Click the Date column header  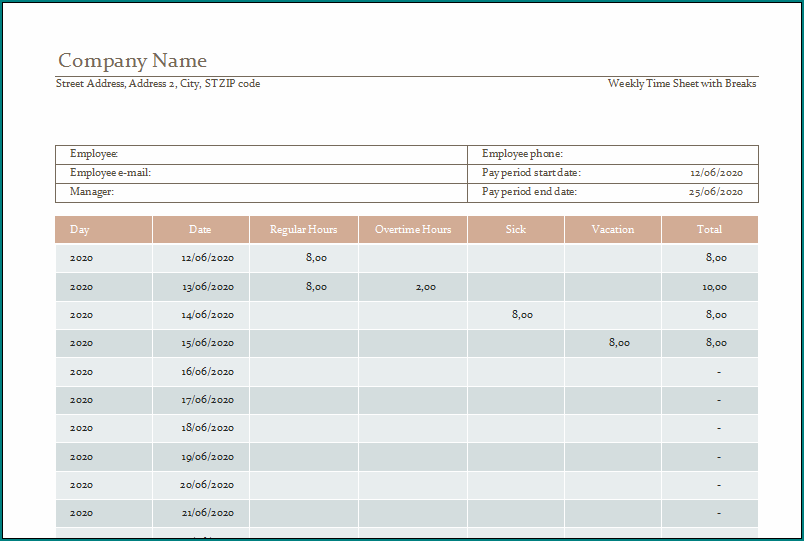[x=200, y=229]
